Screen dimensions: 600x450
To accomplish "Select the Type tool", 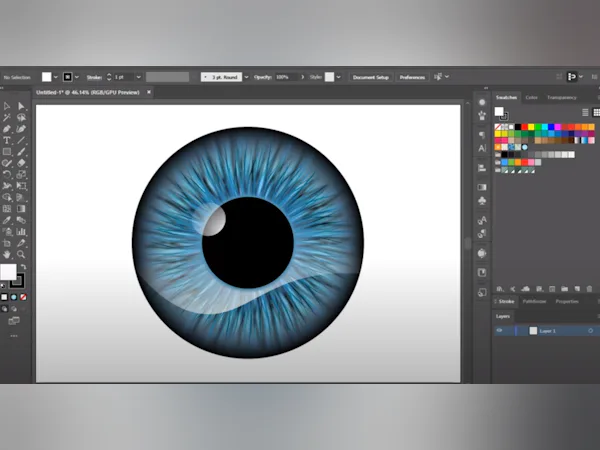I will tap(7, 140).
